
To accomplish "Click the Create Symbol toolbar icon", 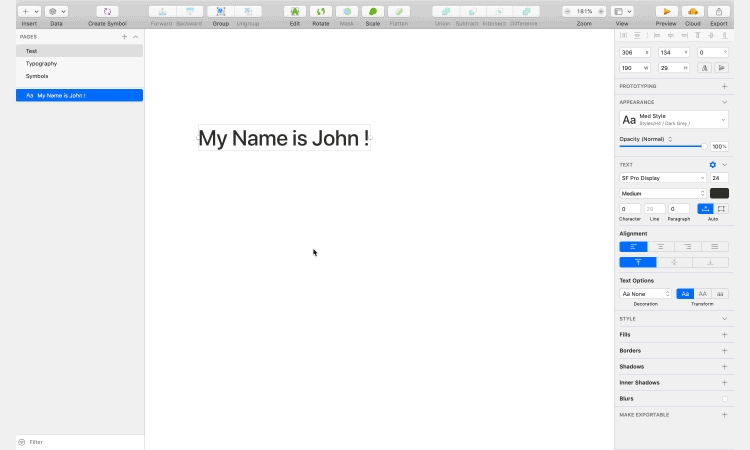I will click(107, 12).
